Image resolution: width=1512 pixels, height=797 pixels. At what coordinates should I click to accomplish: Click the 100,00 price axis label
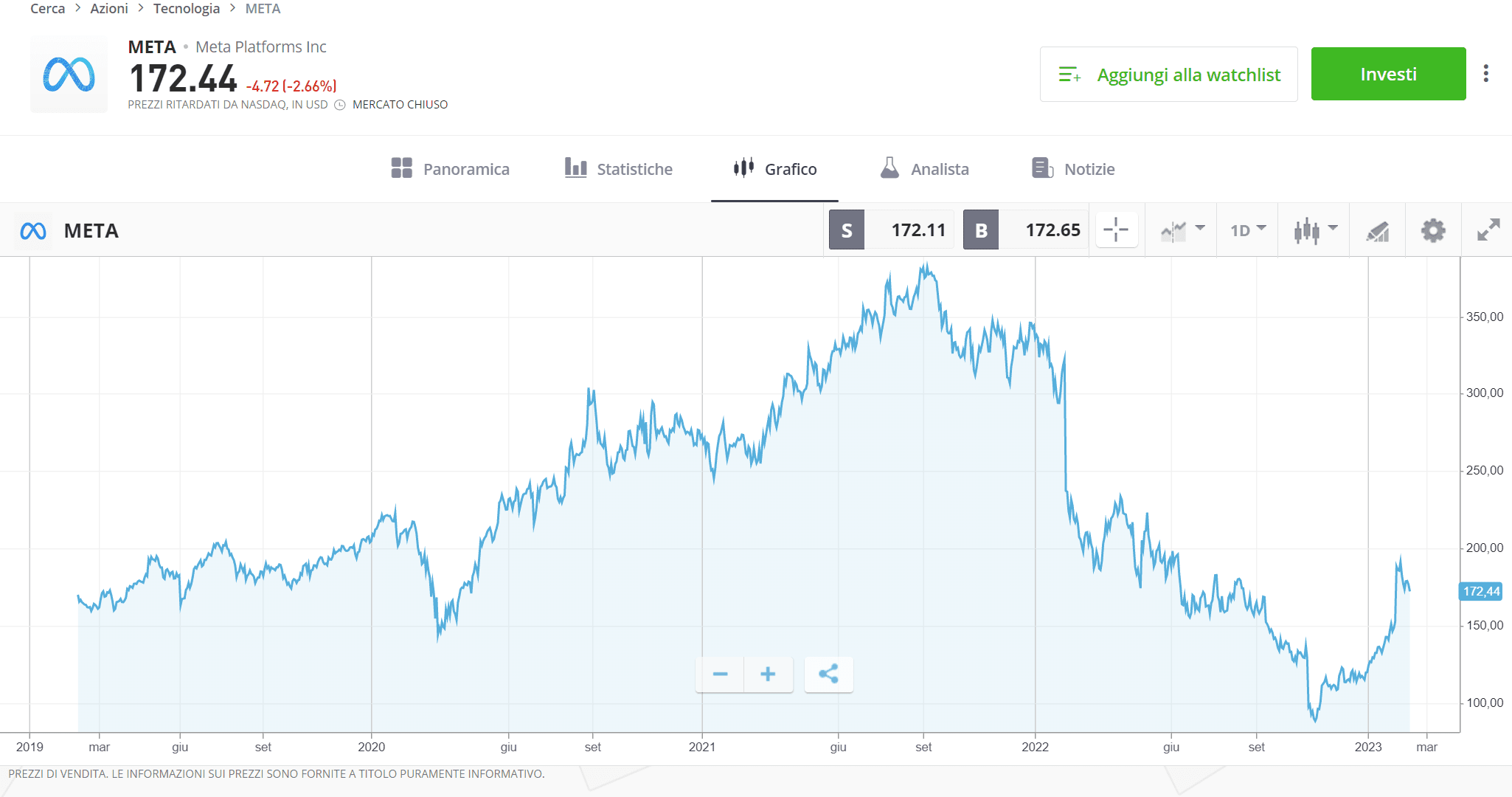pyautogui.click(x=1485, y=703)
